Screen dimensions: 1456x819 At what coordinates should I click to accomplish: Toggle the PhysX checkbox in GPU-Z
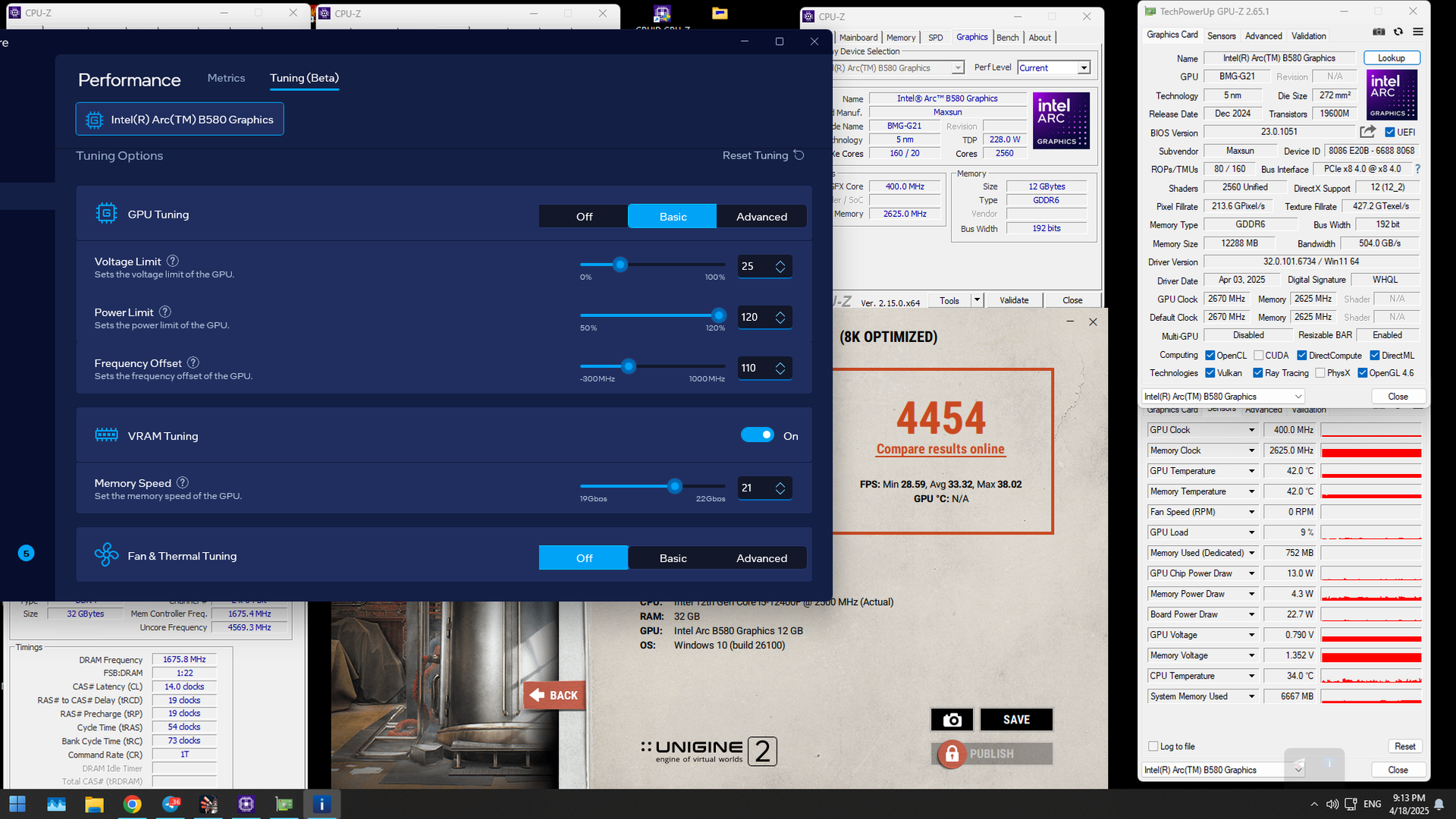[x=1320, y=372]
